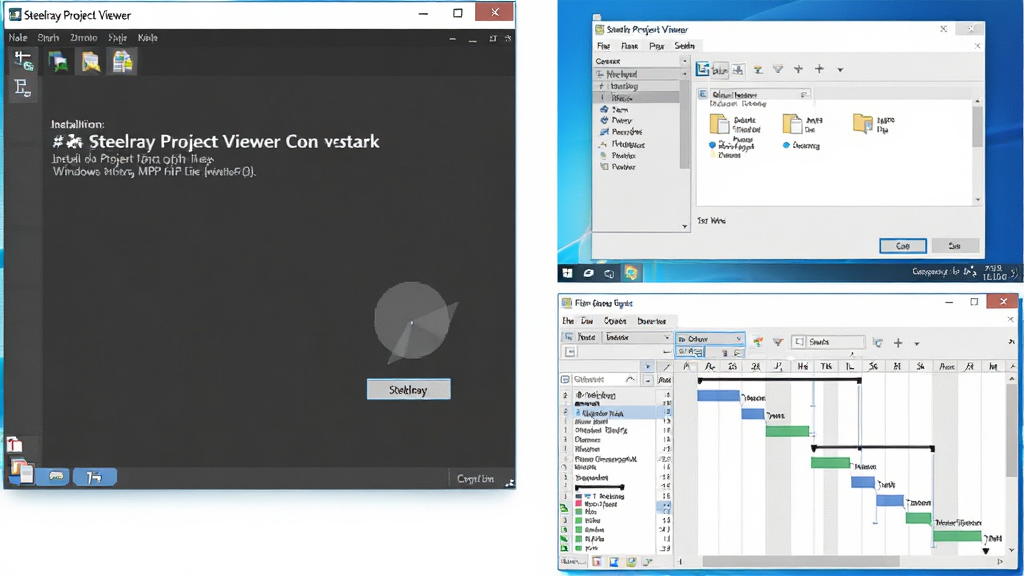The height and width of the screenshot is (576, 1024).
Task: Click the multicolor filter icon in Gantt toolbar
Action: point(758,342)
